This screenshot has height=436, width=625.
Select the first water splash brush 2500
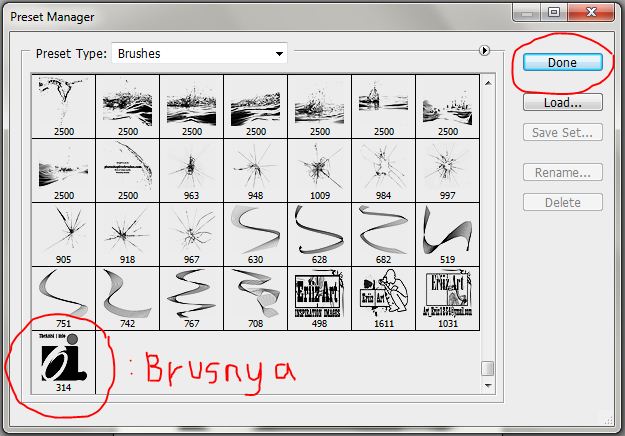[x=63, y=106]
